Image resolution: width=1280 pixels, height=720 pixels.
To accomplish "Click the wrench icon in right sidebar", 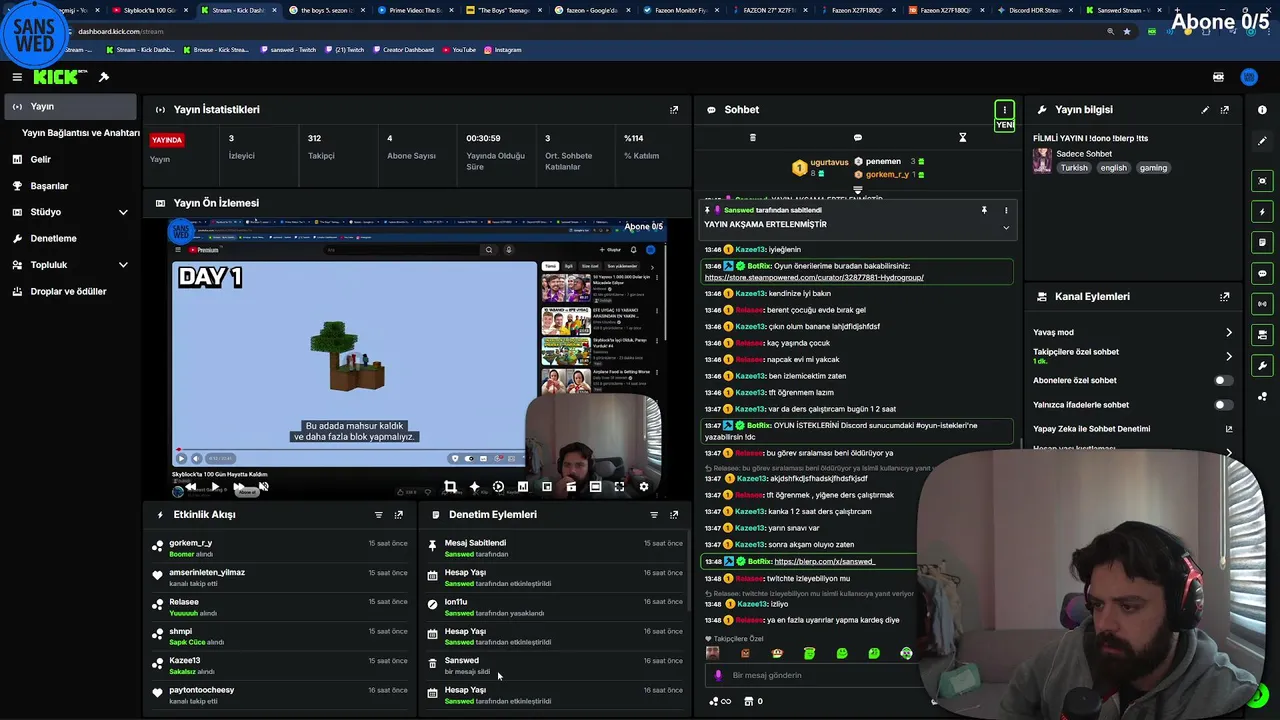I will pyautogui.click(x=1262, y=366).
